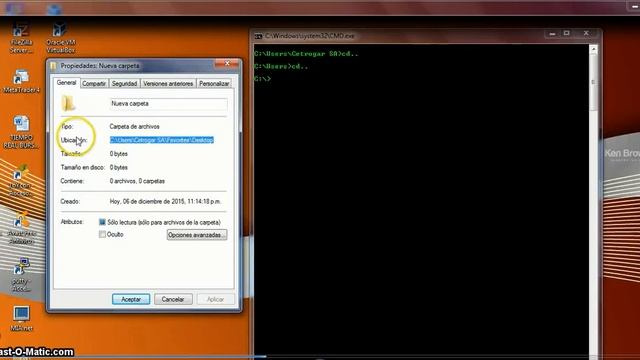The height and width of the screenshot is (360, 640).
Task: Open the putty desktop shortcut
Action: click(x=20, y=274)
